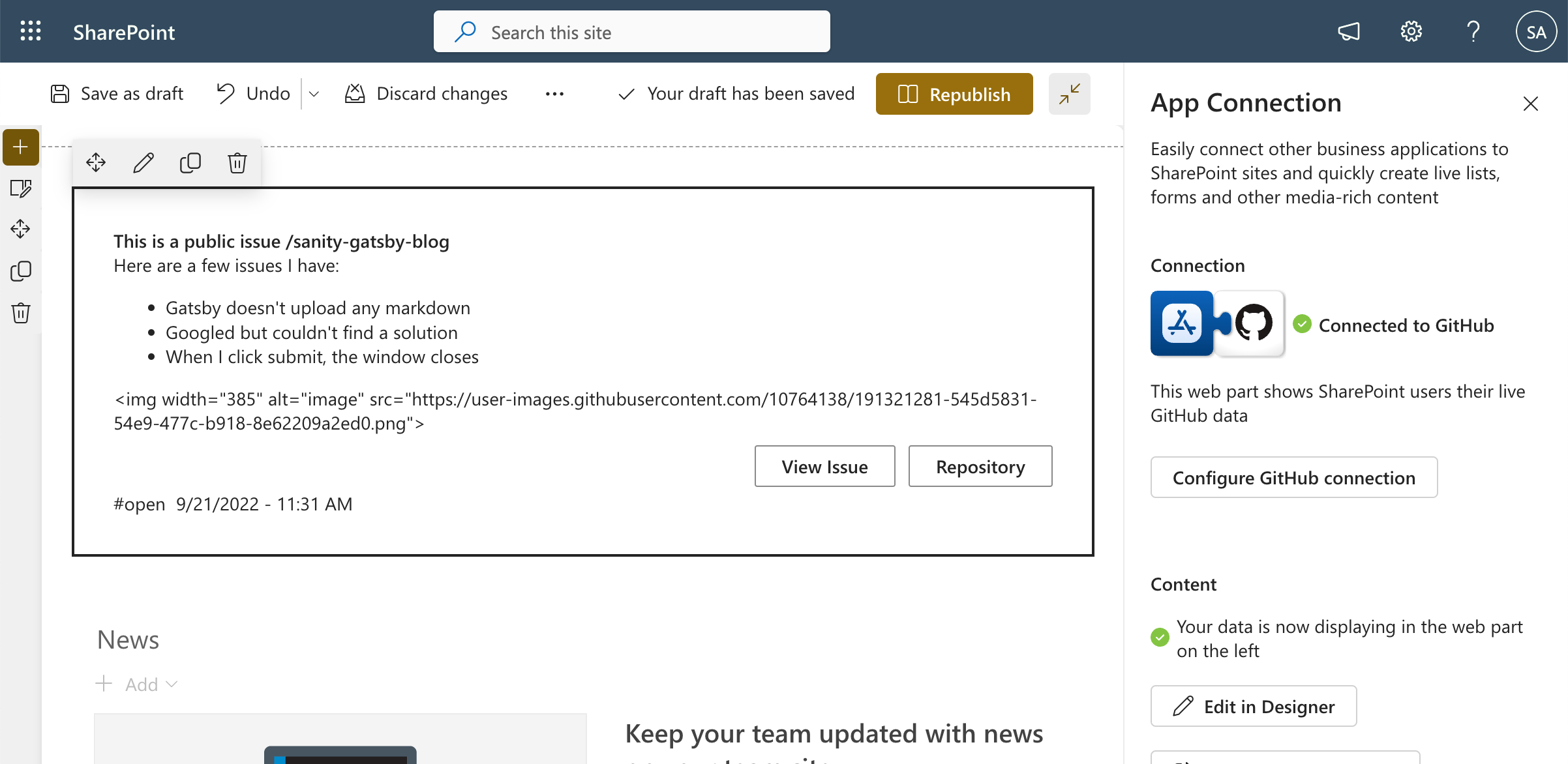Click Configure GitHub connection button
Image resolution: width=1568 pixels, height=764 pixels.
1294,478
